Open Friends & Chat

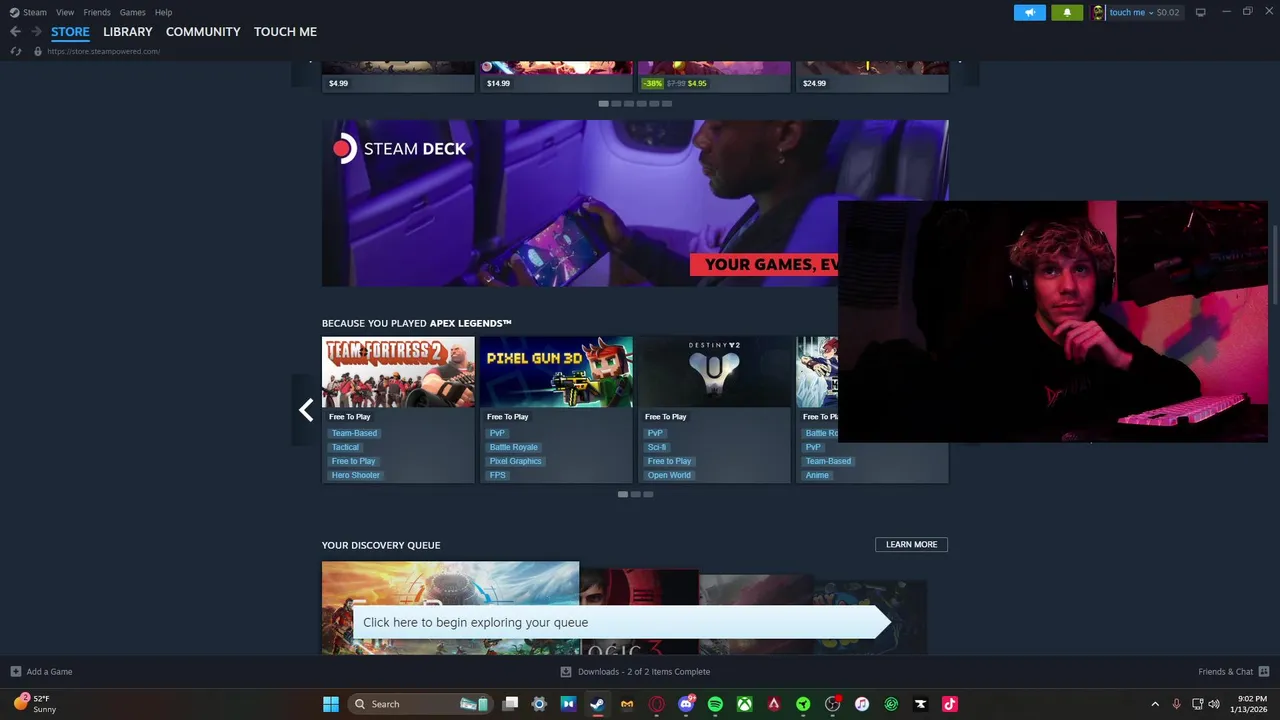[1233, 672]
